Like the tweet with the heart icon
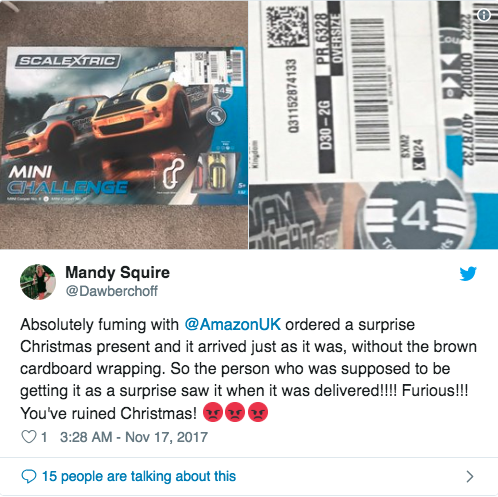The height and width of the screenshot is (497, 498). pyautogui.click(x=29, y=437)
